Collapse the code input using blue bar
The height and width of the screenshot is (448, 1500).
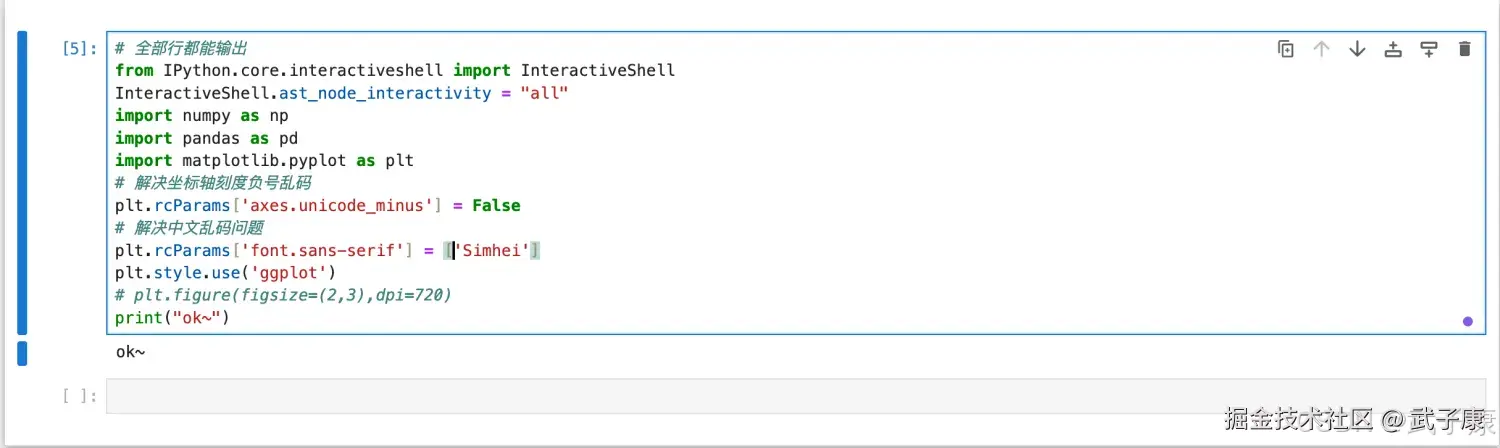coord(22,182)
